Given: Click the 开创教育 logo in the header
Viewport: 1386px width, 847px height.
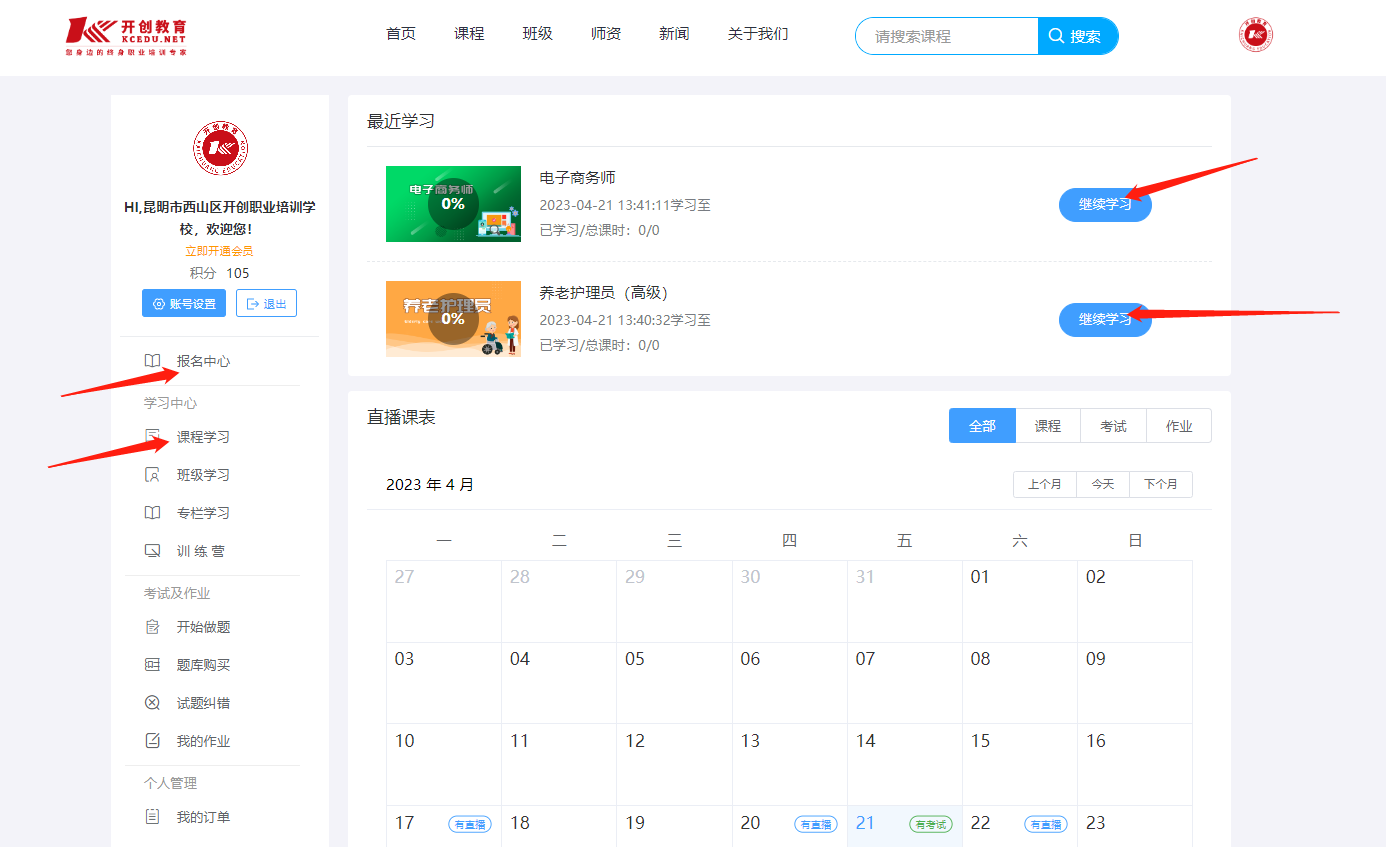Looking at the screenshot, I should (x=126, y=36).
